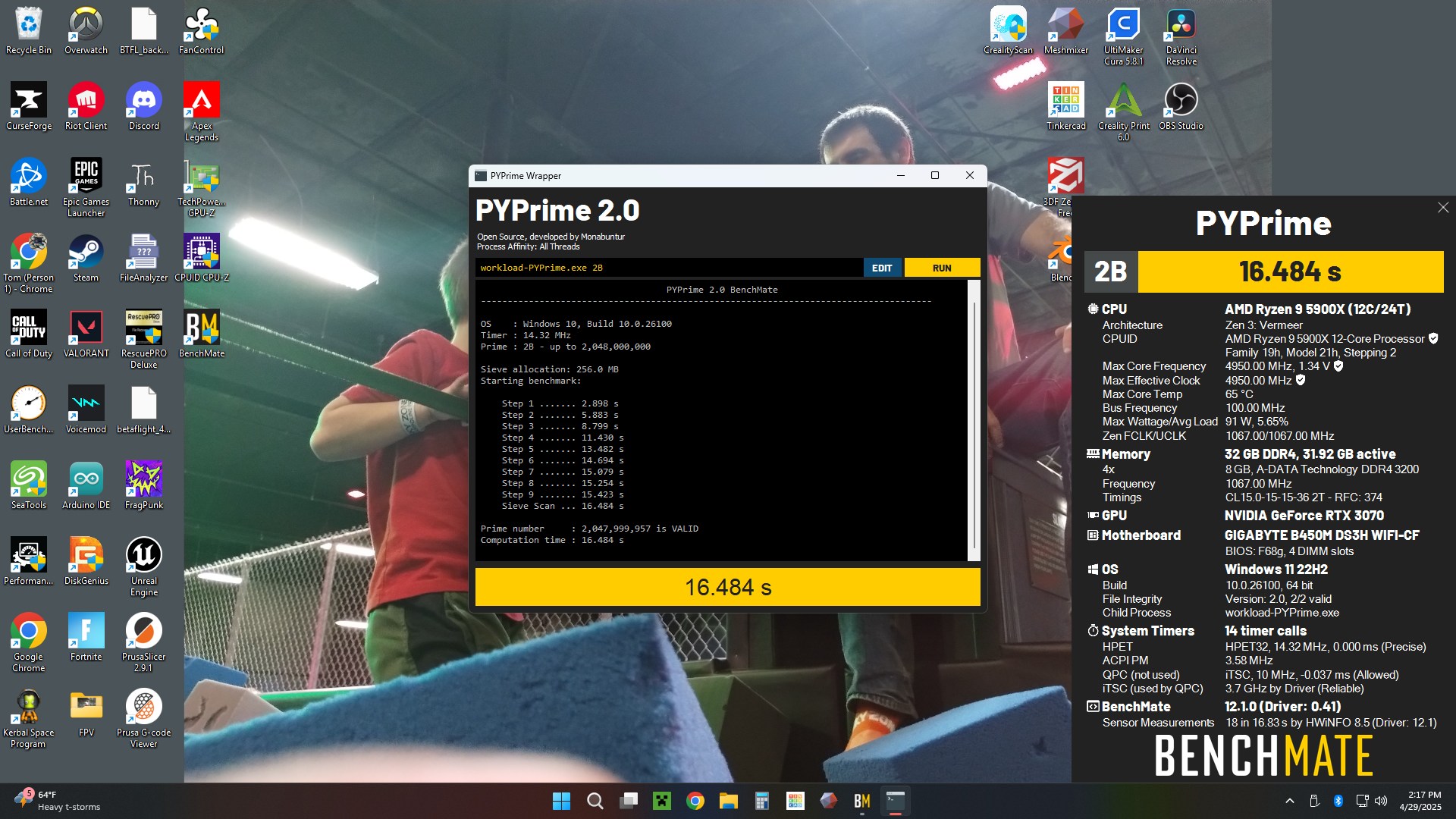Image resolution: width=1456 pixels, height=819 pixels.
Task: Select the DaVinci Resolve desktop icon
Action: coord(1181,36)
